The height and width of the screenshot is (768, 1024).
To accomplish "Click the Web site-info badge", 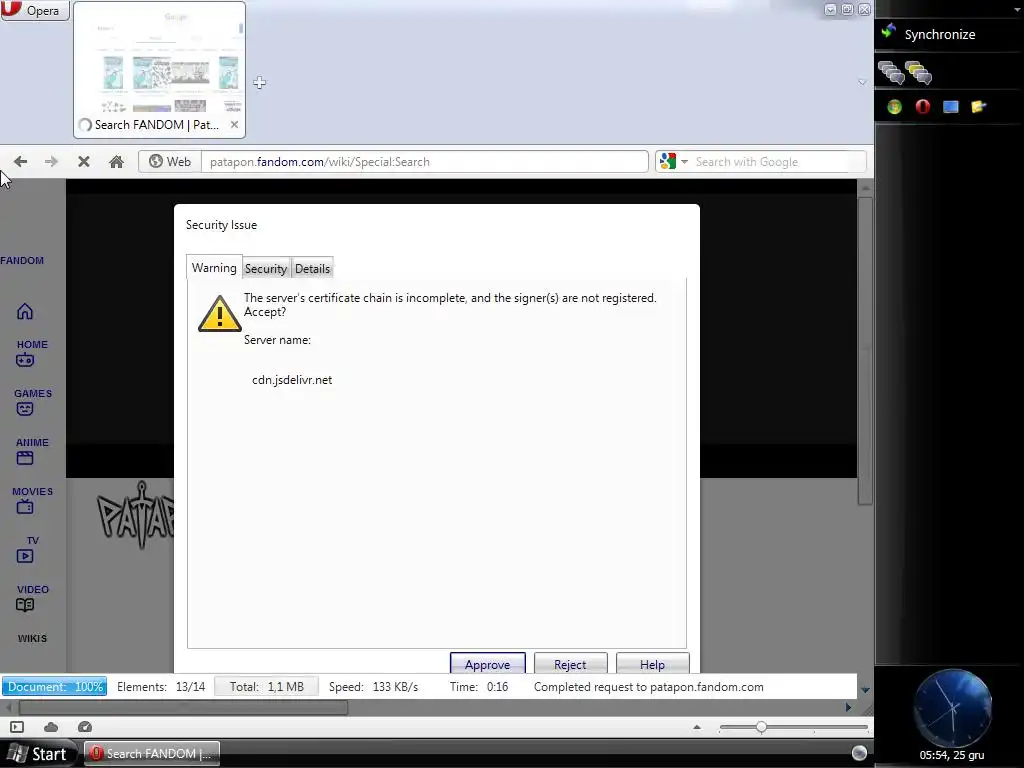I will point(170,161).
